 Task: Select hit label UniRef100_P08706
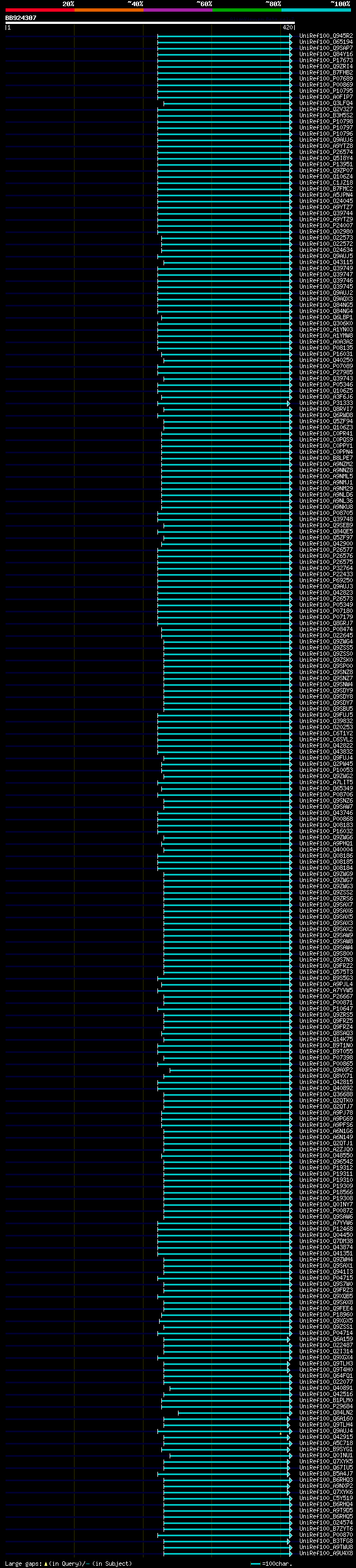(x=325, y=794)
